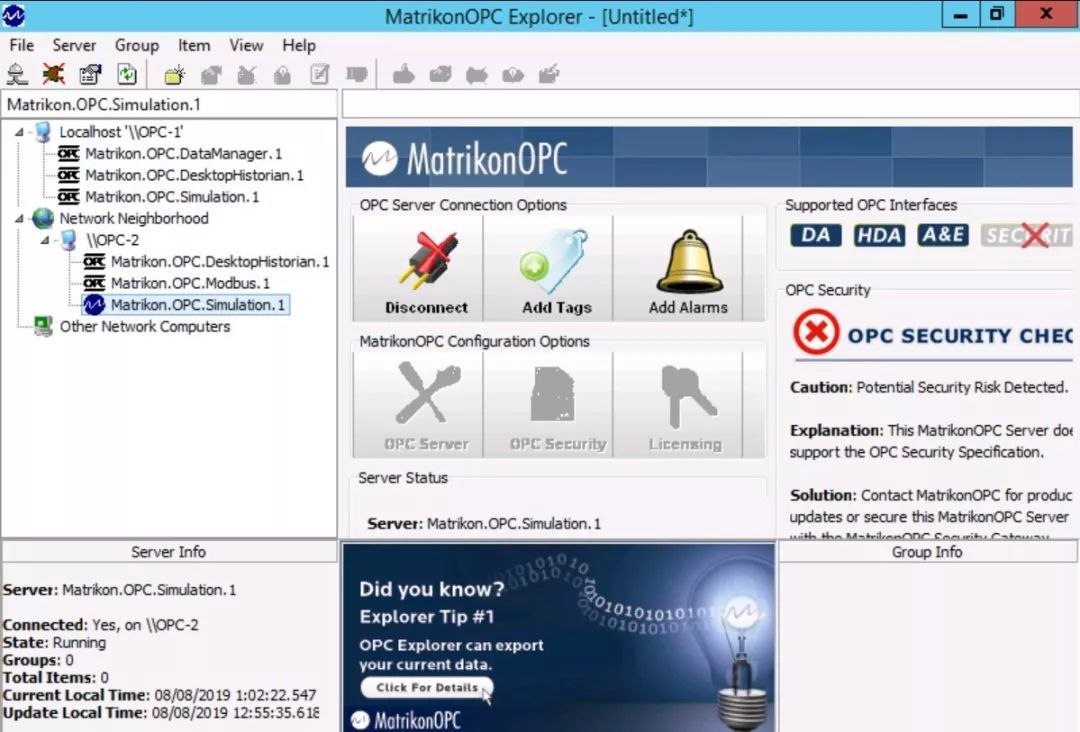Click the add group folder toolbar icon
The image size is (1080, 732).
tap(174, 74)
